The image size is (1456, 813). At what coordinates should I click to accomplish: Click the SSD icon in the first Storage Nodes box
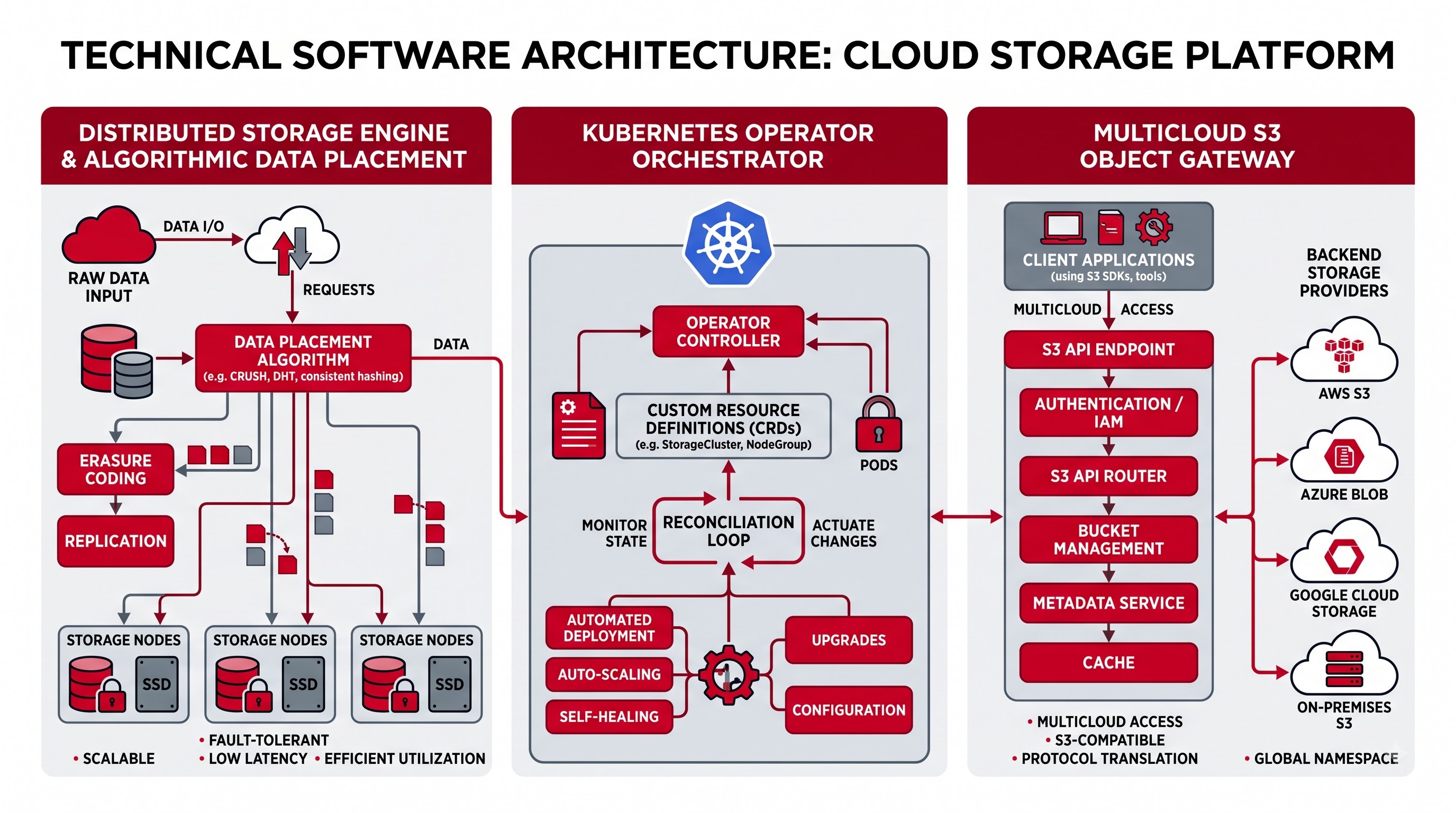(x=157, y=684)
